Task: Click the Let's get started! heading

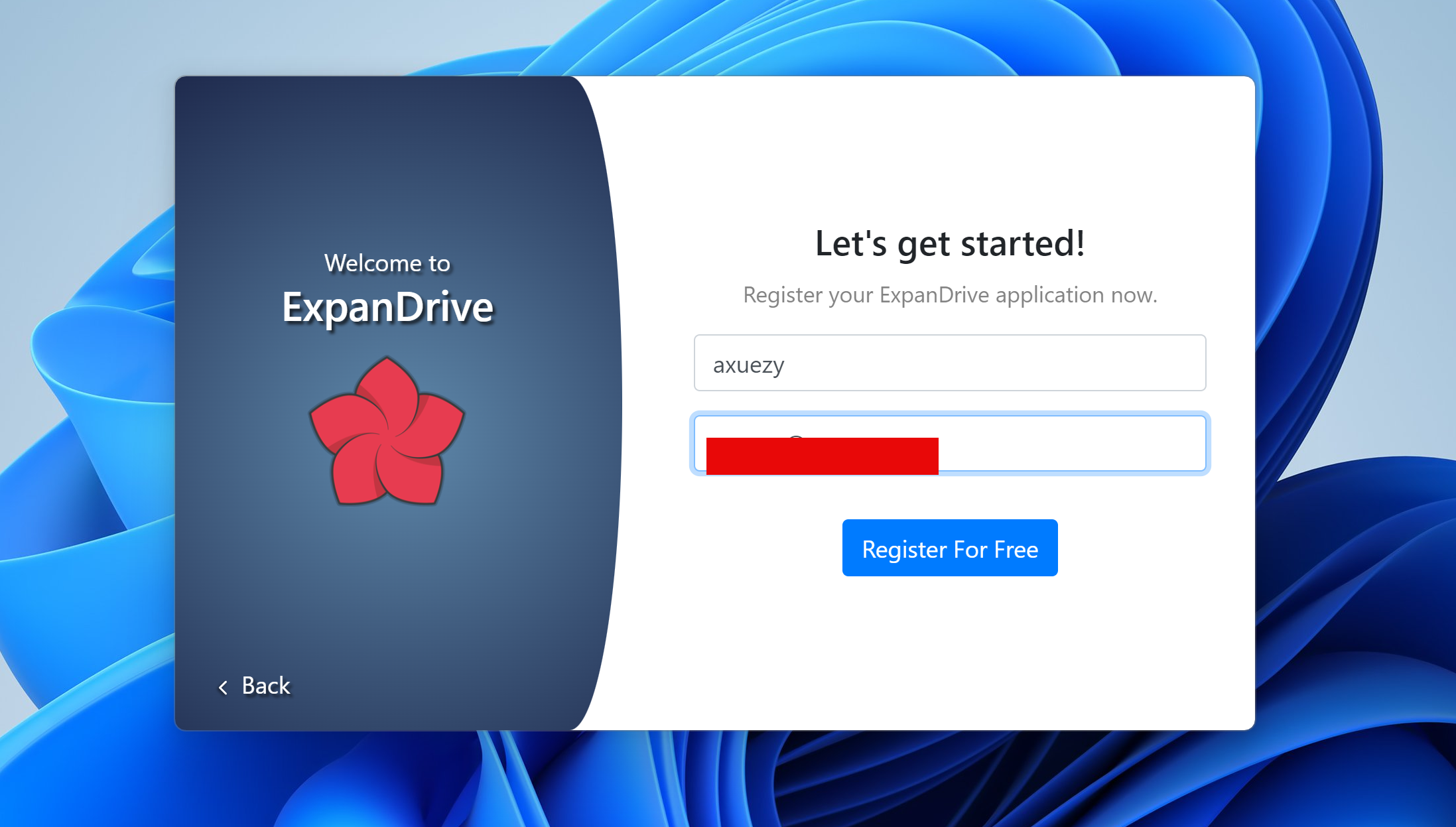Action: click(x=949, y=243)
